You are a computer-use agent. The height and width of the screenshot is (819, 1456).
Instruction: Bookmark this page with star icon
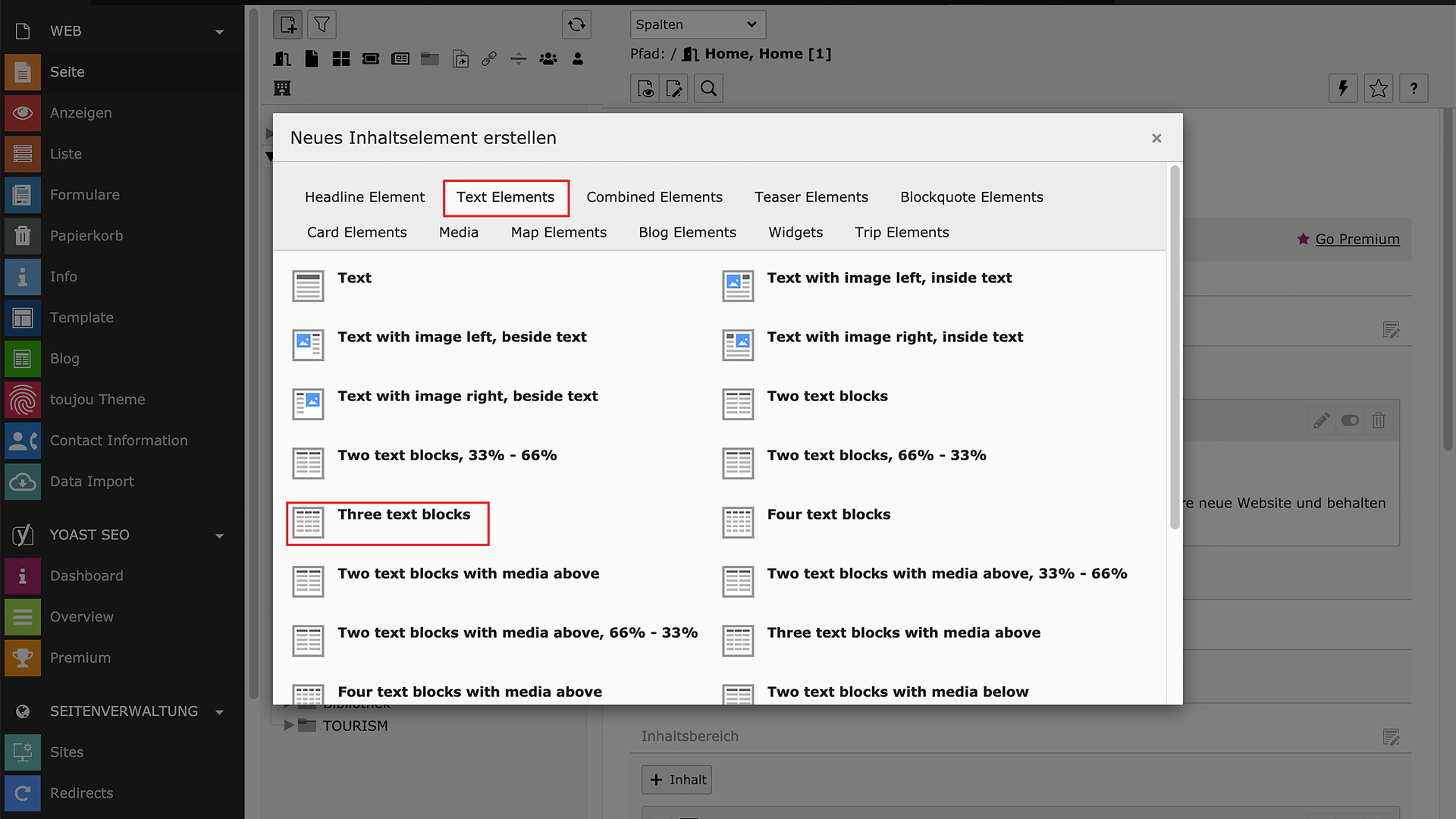pos(1378,89)
